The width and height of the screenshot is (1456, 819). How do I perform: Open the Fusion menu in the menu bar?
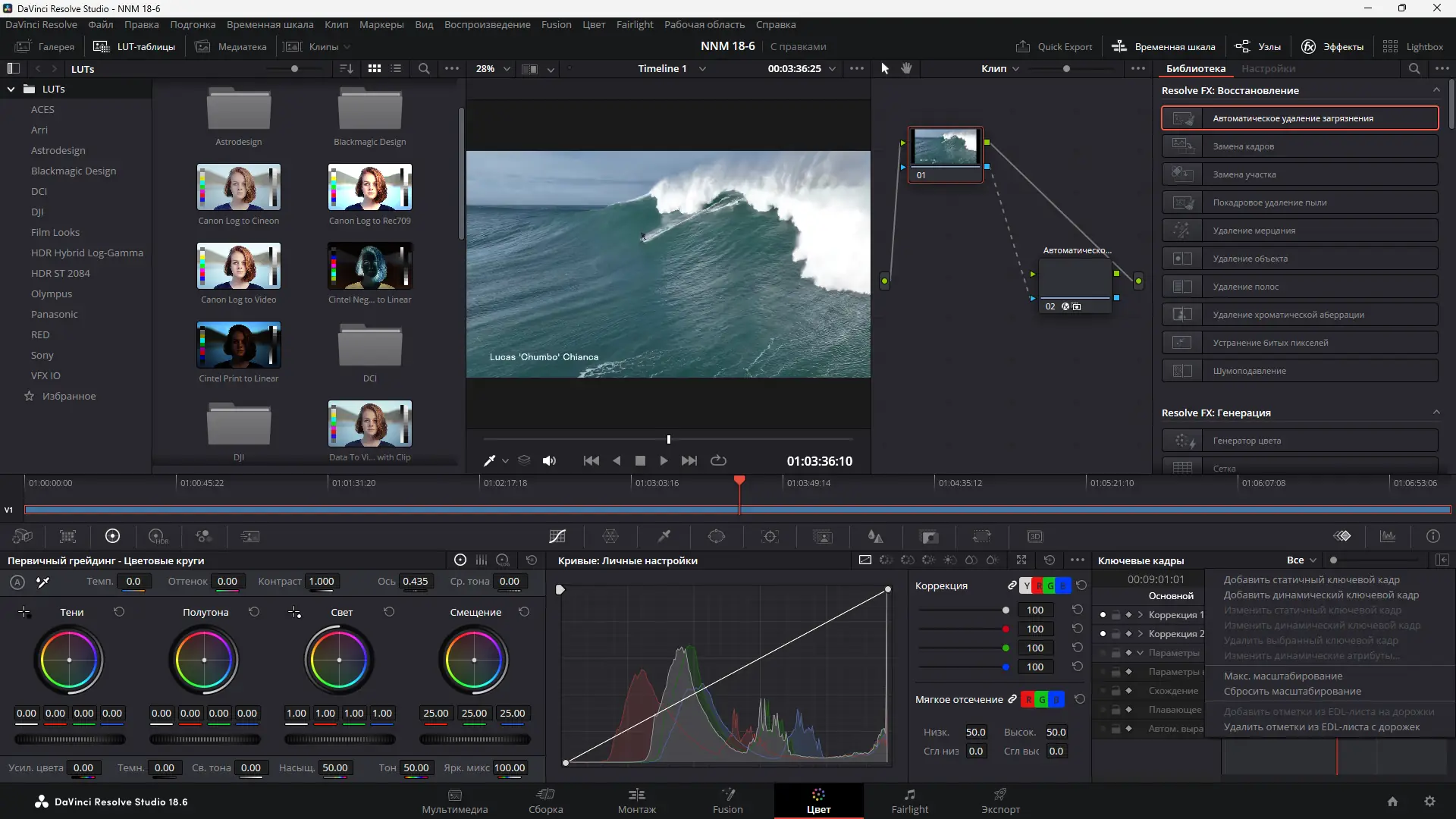tap(556, 24)
